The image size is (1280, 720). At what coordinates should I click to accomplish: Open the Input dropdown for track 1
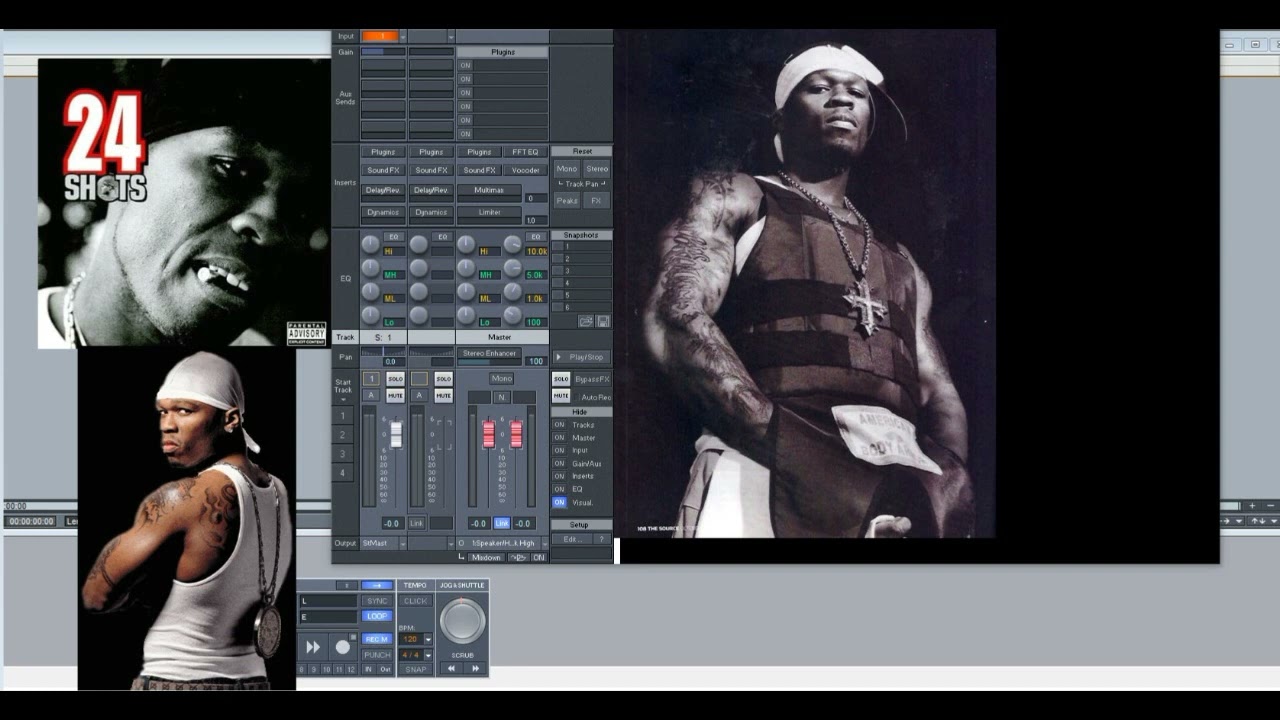point(403,36)
